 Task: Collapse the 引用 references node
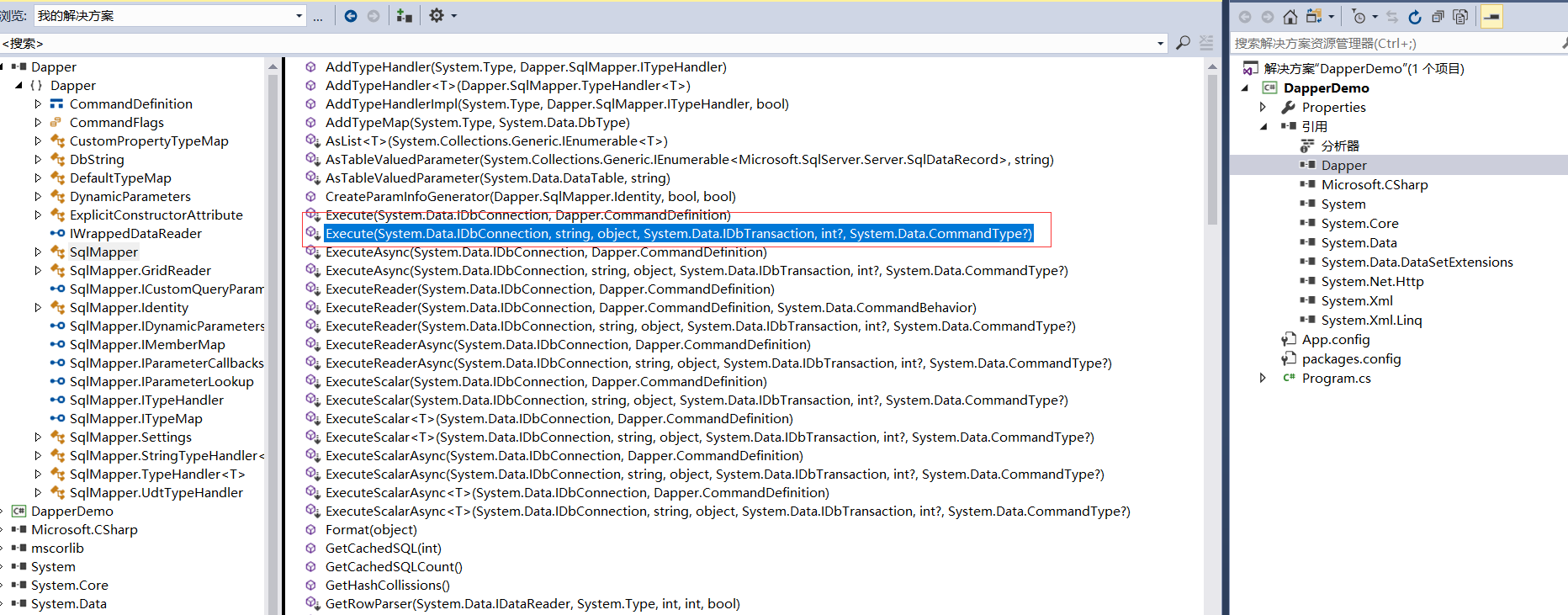(x=1263, y=126)
